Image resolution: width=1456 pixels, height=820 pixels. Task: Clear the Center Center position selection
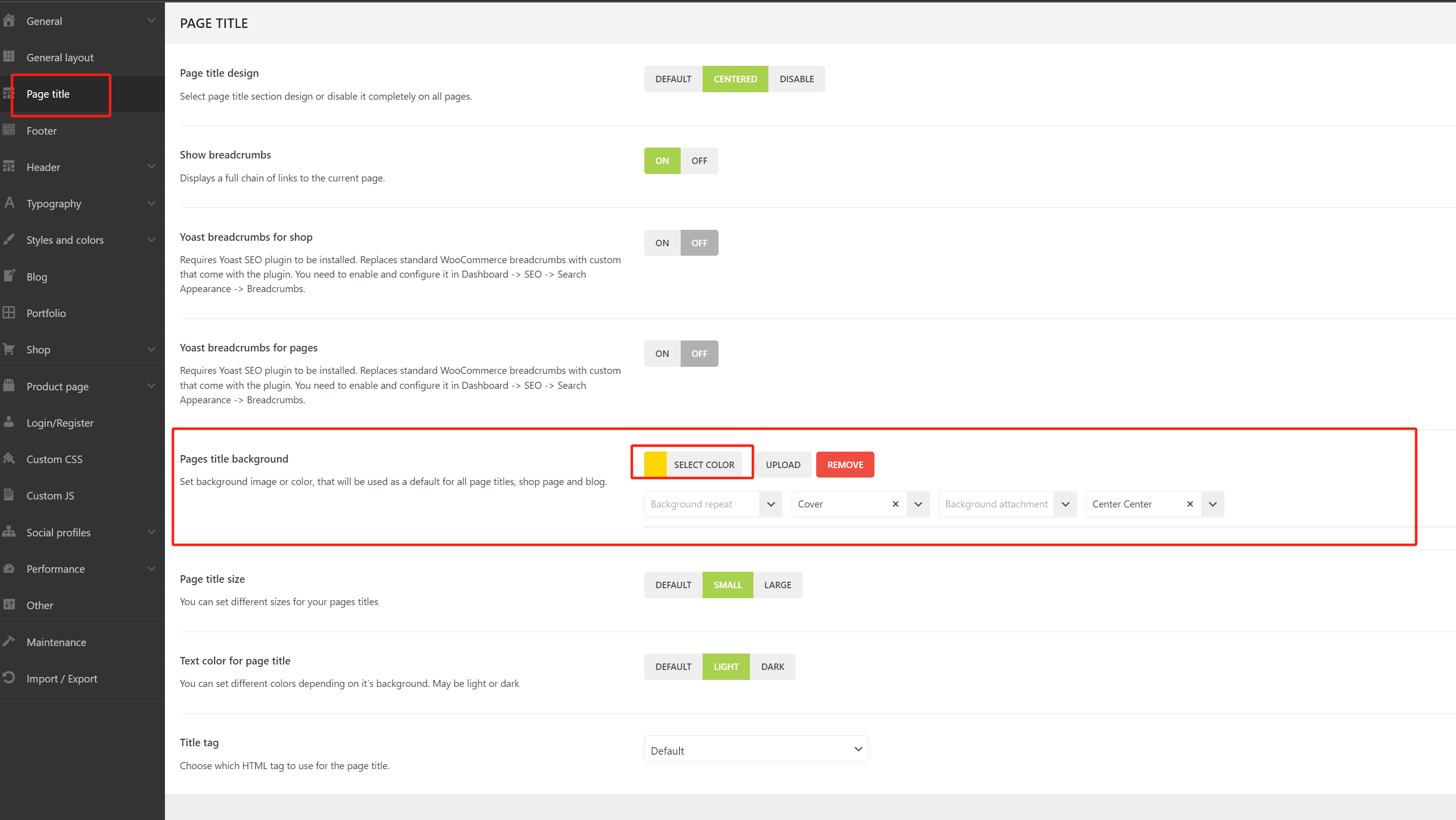[x=1190, y=503]
